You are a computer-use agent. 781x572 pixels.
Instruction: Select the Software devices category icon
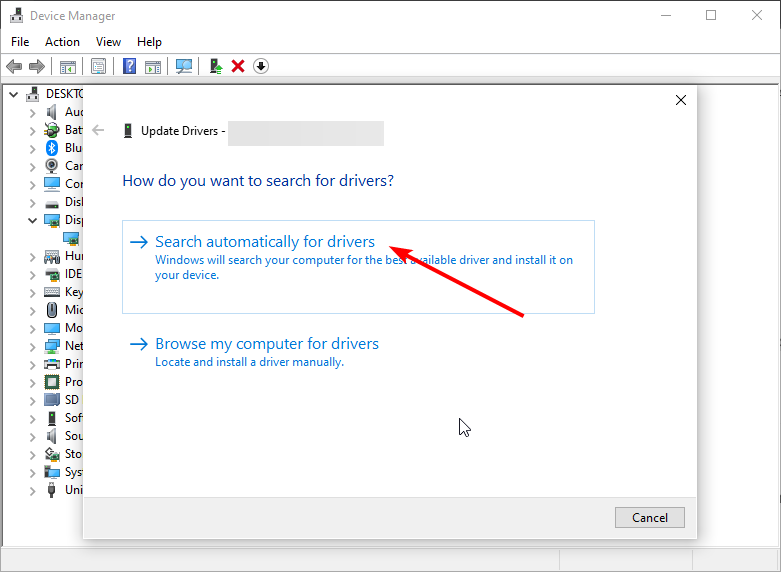52,418
